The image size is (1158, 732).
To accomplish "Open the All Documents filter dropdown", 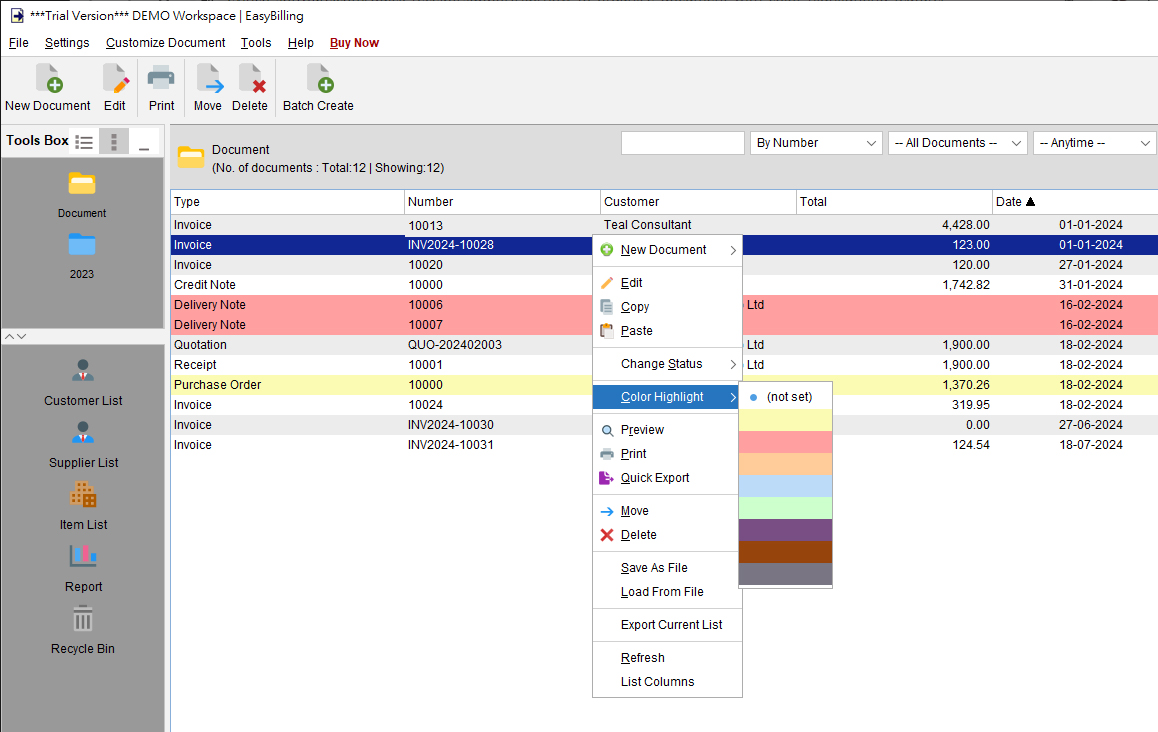I will point(958,143).
